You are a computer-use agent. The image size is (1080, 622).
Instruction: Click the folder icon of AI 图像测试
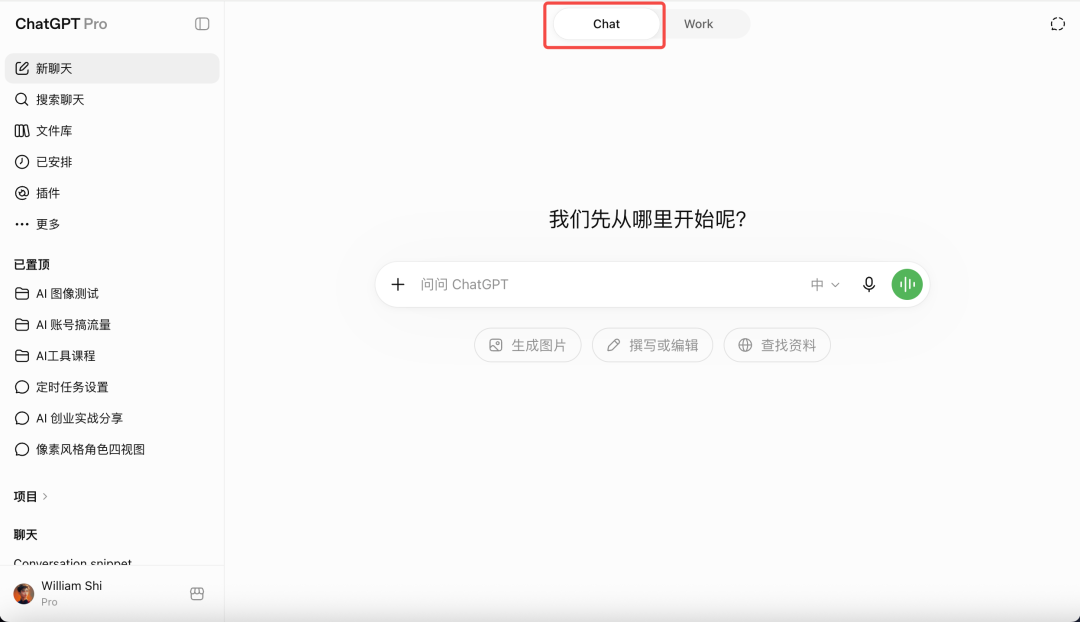point(22,293)
